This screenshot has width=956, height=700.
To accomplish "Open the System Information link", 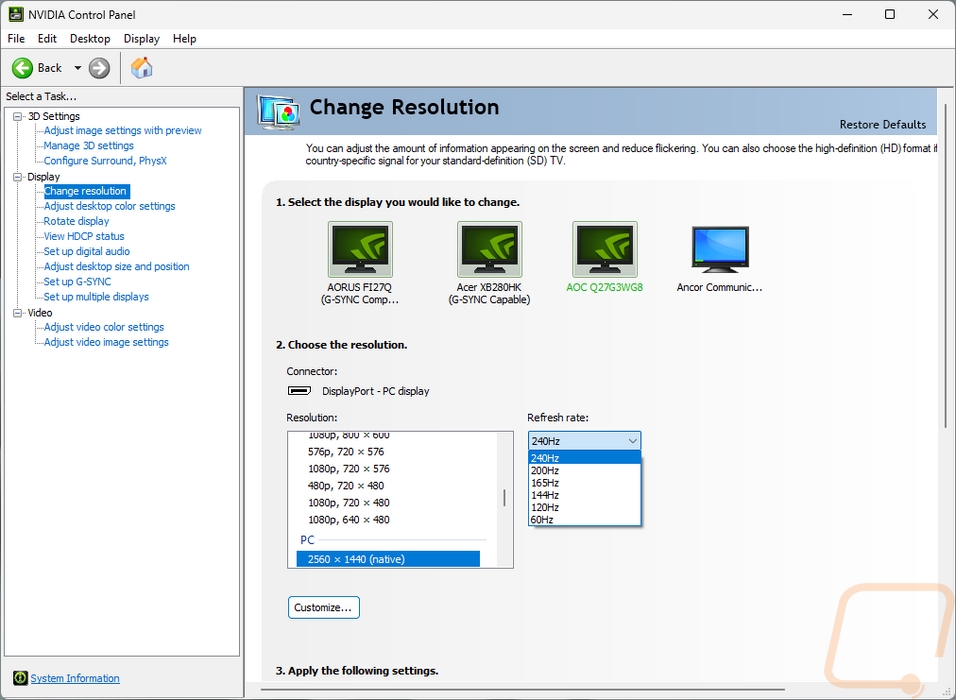I will pos(75,678).
